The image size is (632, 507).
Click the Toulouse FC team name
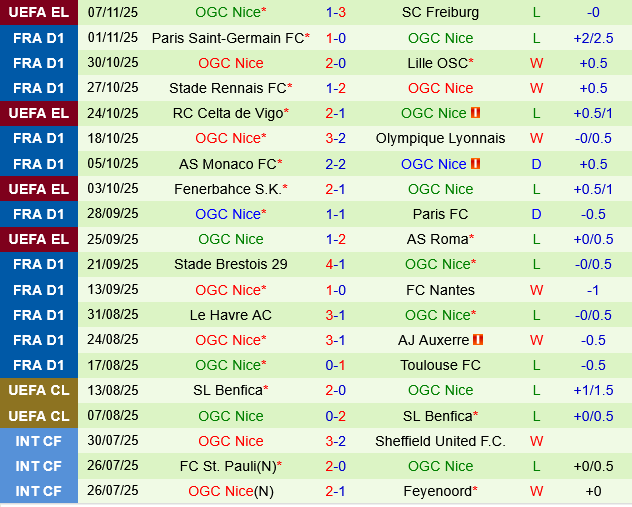click(x=440, y=365)
